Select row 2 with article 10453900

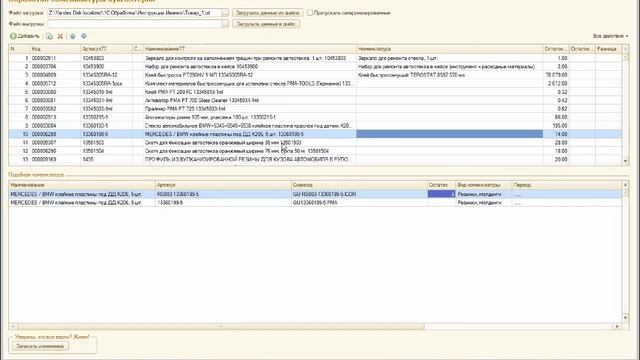coord(315,67)
